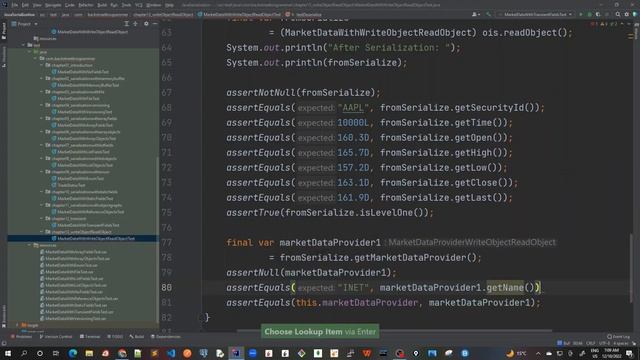Click the Search Everywhere magnifier icon
Screen dimensions: 640x360
coord(618,14)
